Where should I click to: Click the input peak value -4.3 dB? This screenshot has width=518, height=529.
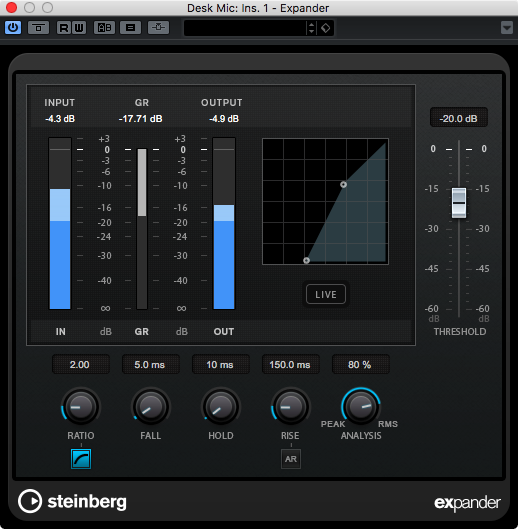pyautogui.click(x=60, y=119)
